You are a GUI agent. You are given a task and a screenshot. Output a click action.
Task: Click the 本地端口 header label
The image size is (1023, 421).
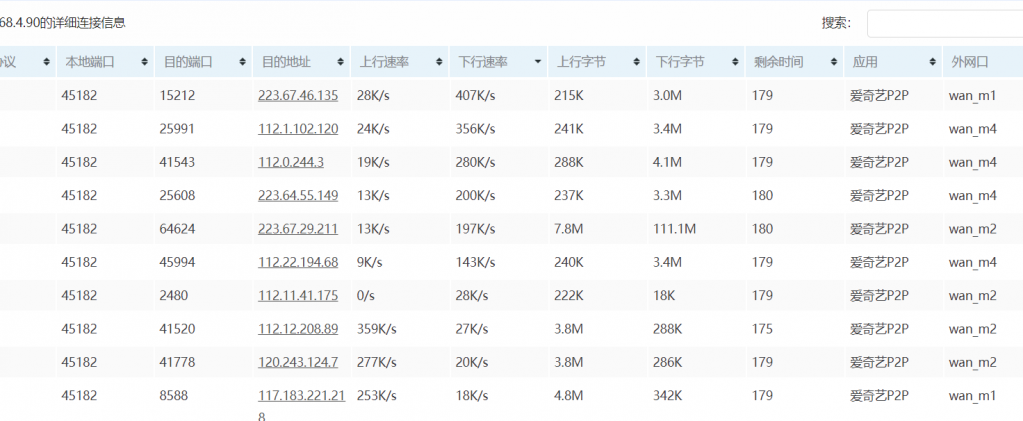(89, 62)
